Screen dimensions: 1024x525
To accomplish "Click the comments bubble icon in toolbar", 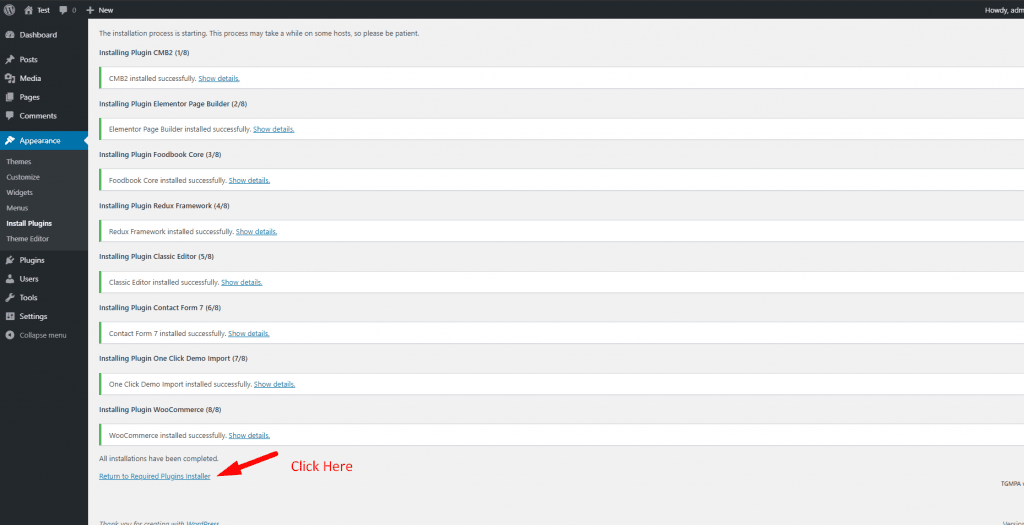I will coord(63,10).
